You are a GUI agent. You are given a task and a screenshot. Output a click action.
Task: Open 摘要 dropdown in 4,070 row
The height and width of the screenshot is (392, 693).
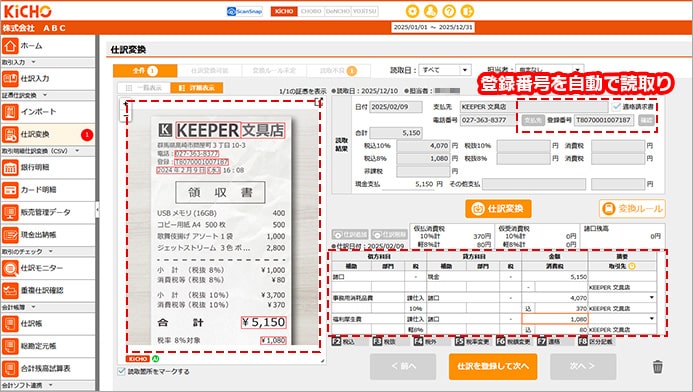(x=652, y=298)
